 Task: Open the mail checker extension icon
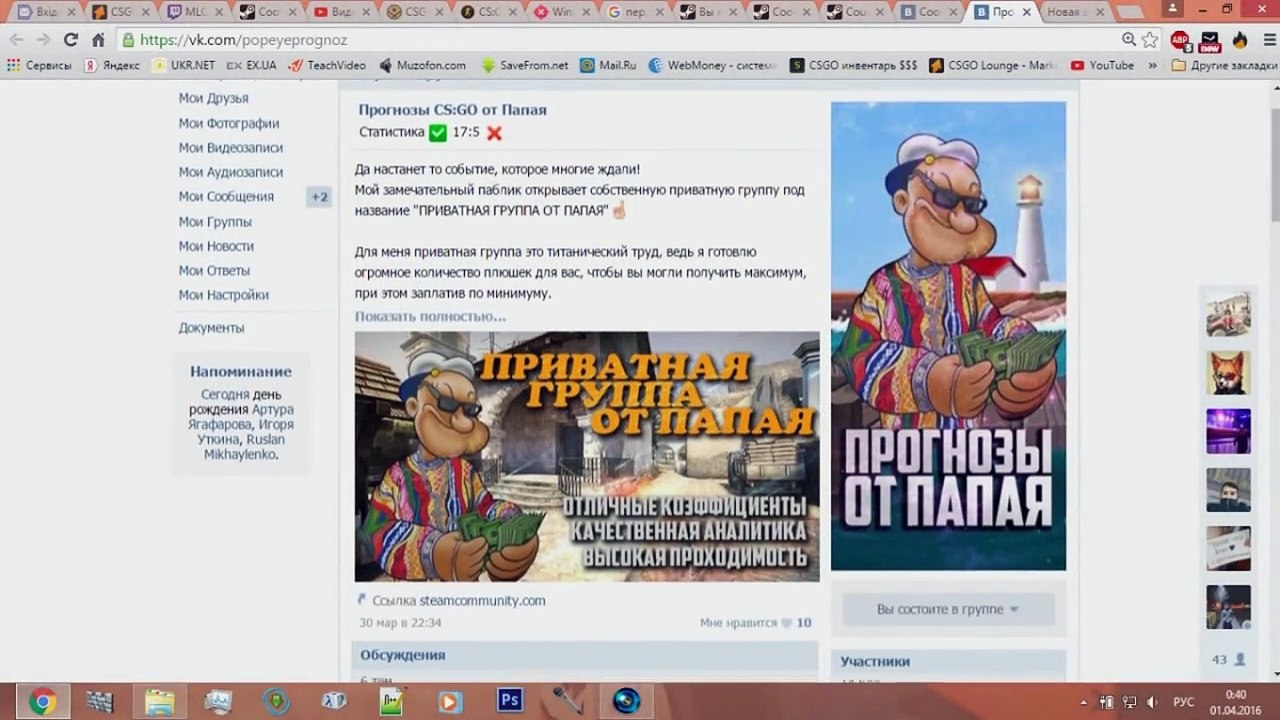tap(1210, 41)
